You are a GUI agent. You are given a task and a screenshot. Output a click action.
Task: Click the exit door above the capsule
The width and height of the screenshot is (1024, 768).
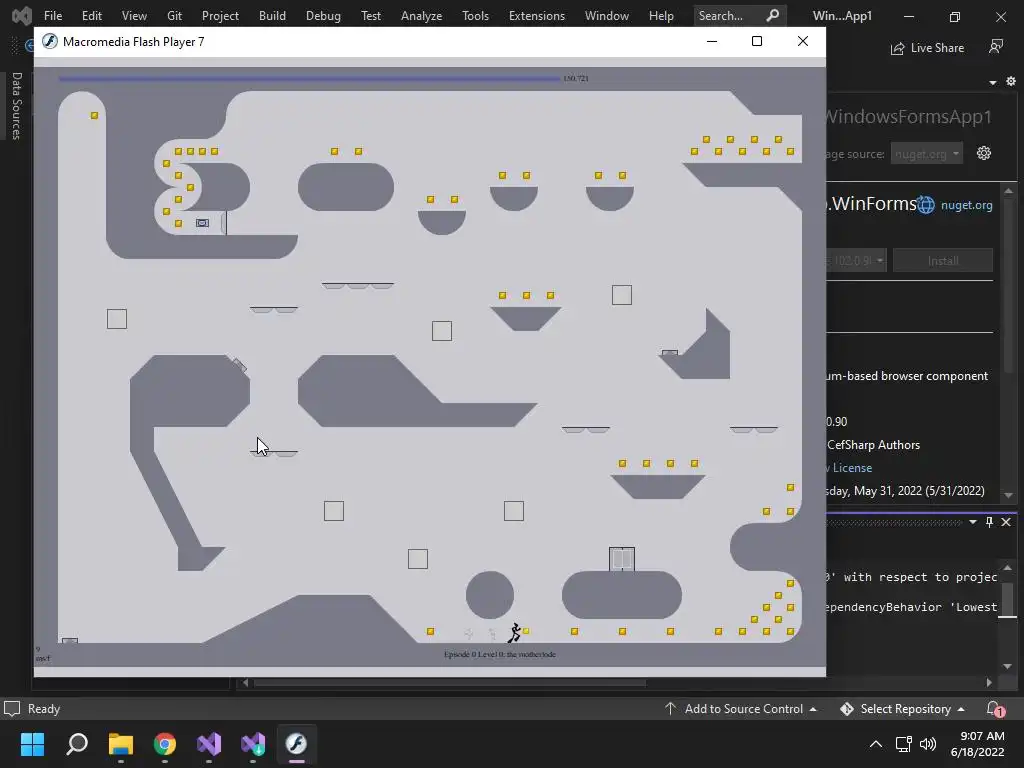(x=622, y=559)
